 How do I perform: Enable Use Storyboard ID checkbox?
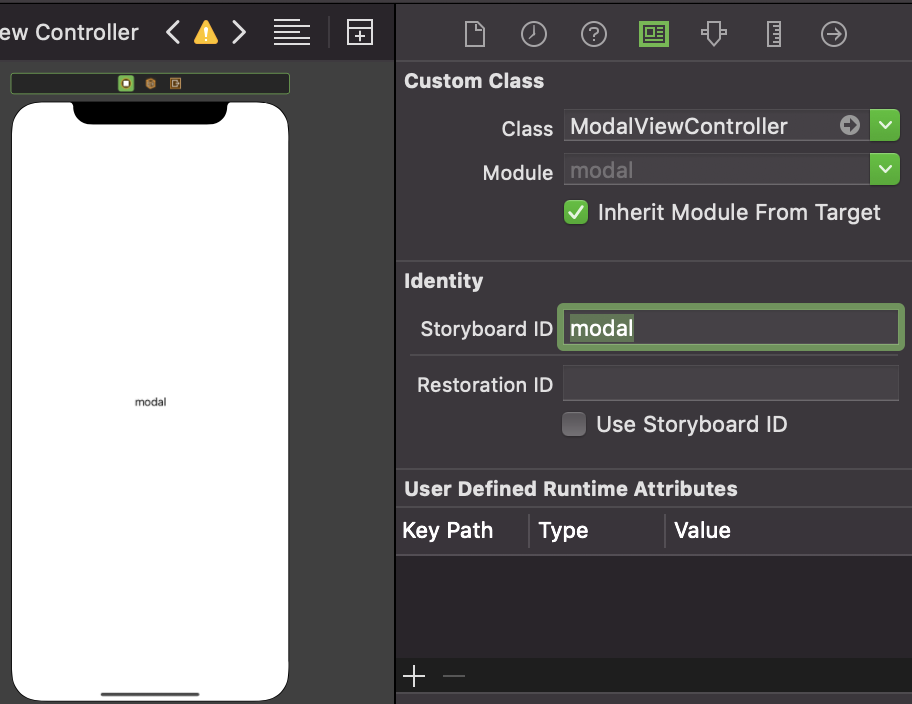tap(574, 424)
